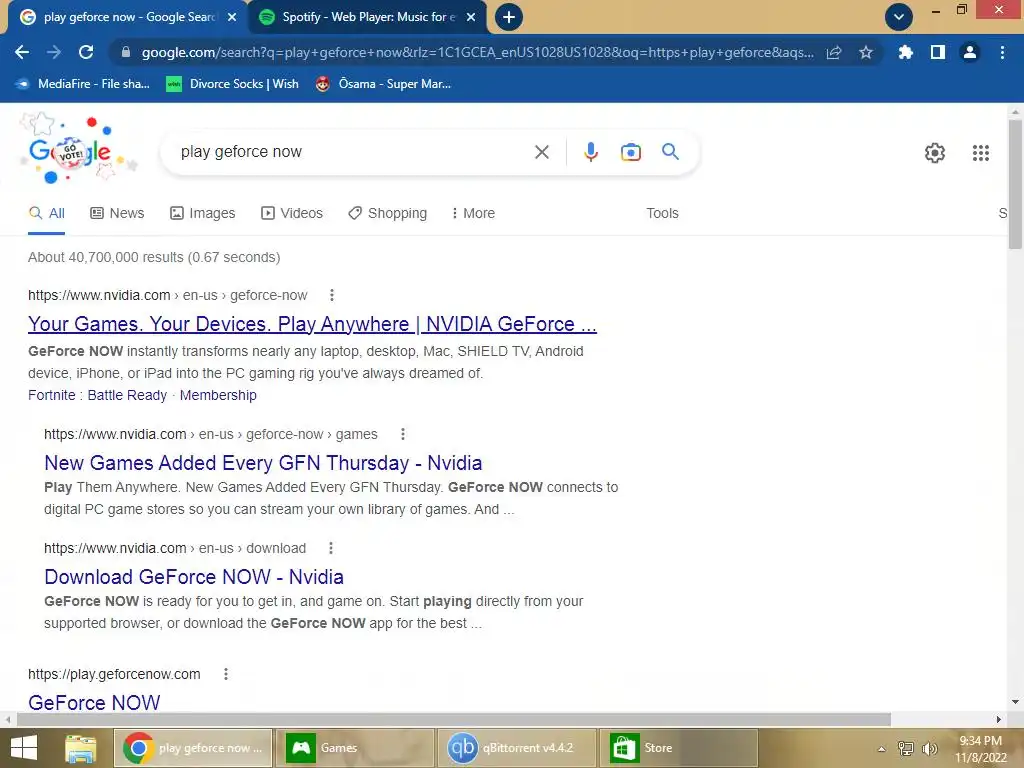Open the Ōsama Super Mario bookmark
The width and height of the screenshot is (1024, 768).
point(383,84)
